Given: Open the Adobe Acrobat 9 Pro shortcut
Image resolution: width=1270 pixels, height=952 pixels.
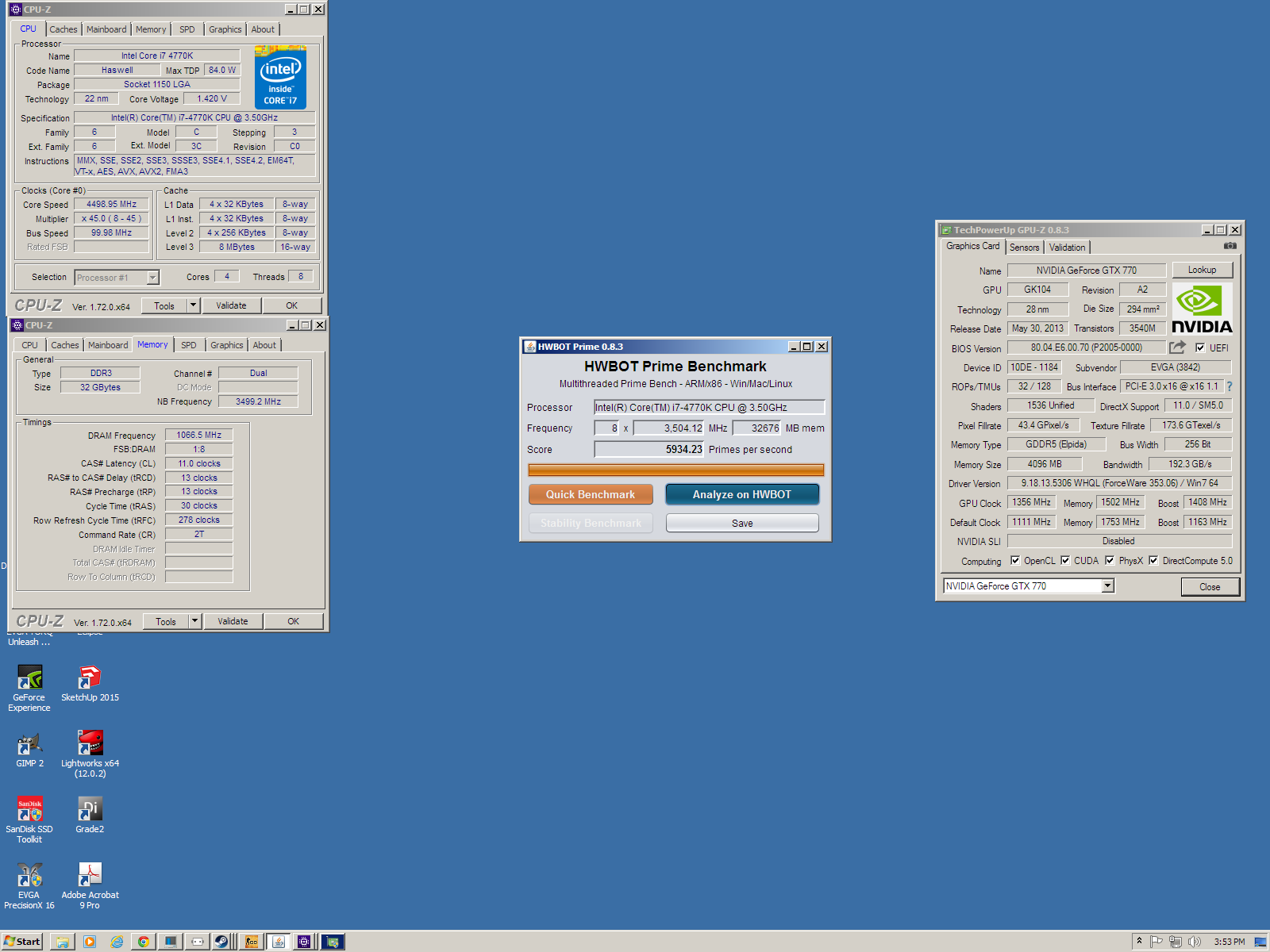Looking at the screenshot, I should pyautogui.click(x=90, y=885).
